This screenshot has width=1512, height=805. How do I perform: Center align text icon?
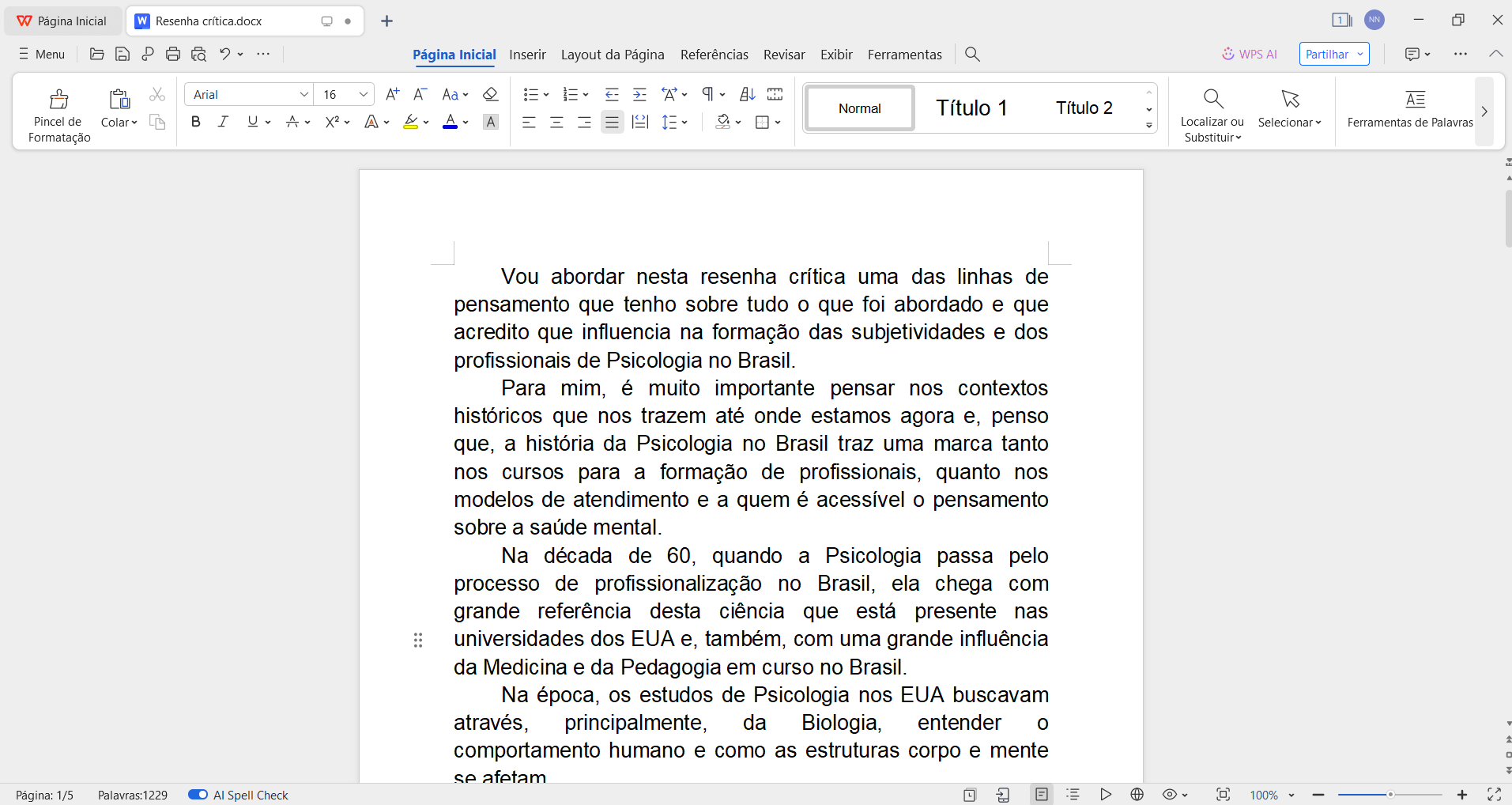556,122
